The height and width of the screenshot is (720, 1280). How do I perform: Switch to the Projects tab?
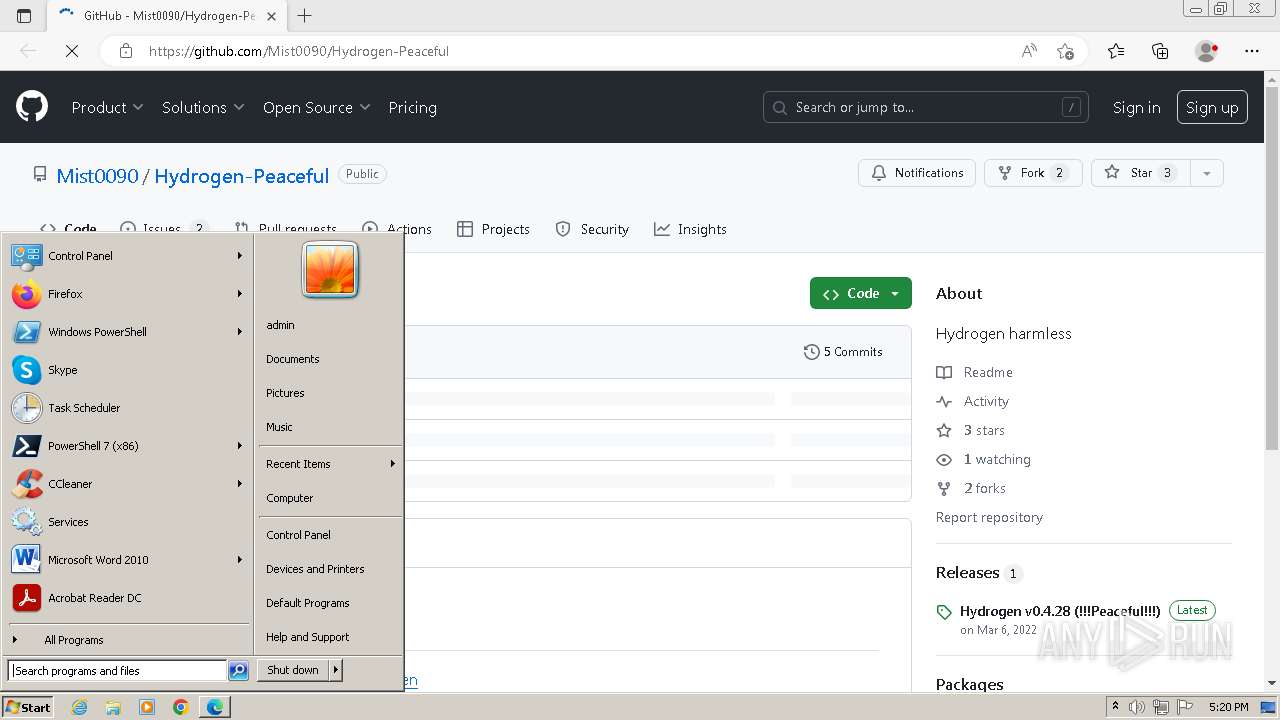[x=493, y=229]
